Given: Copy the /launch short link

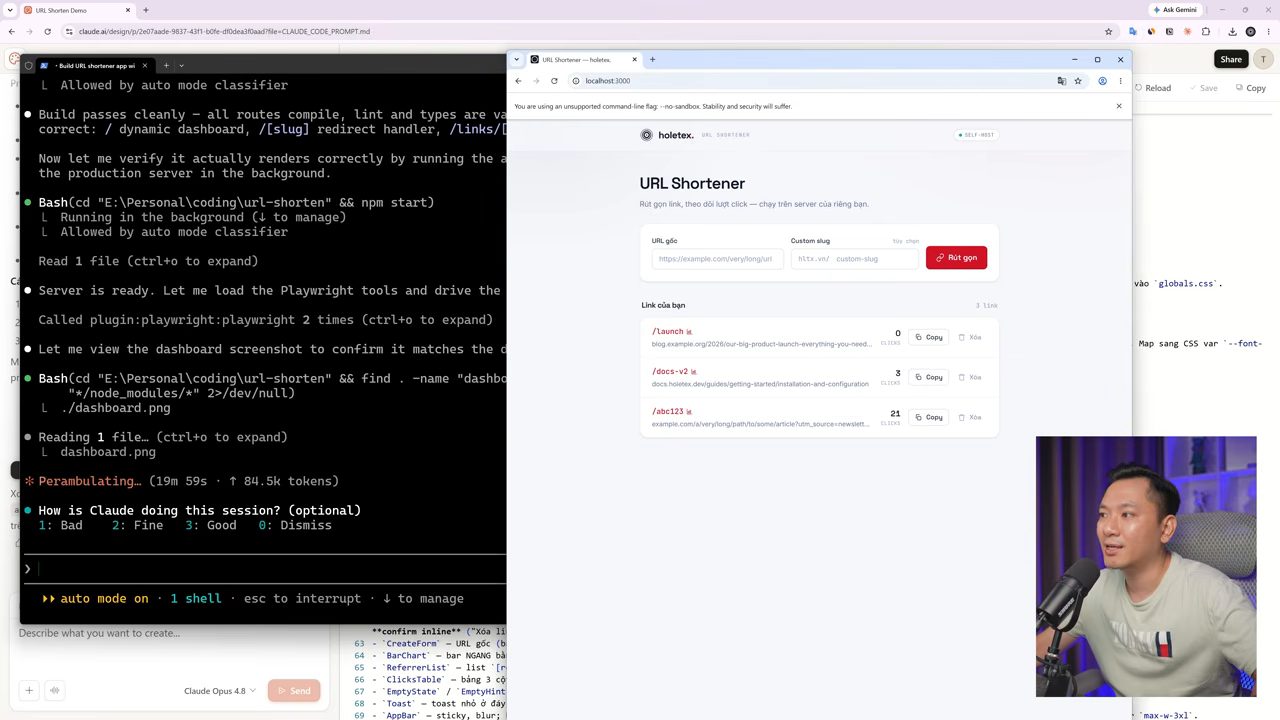Looking at the screenshot, I should [929, 337].
